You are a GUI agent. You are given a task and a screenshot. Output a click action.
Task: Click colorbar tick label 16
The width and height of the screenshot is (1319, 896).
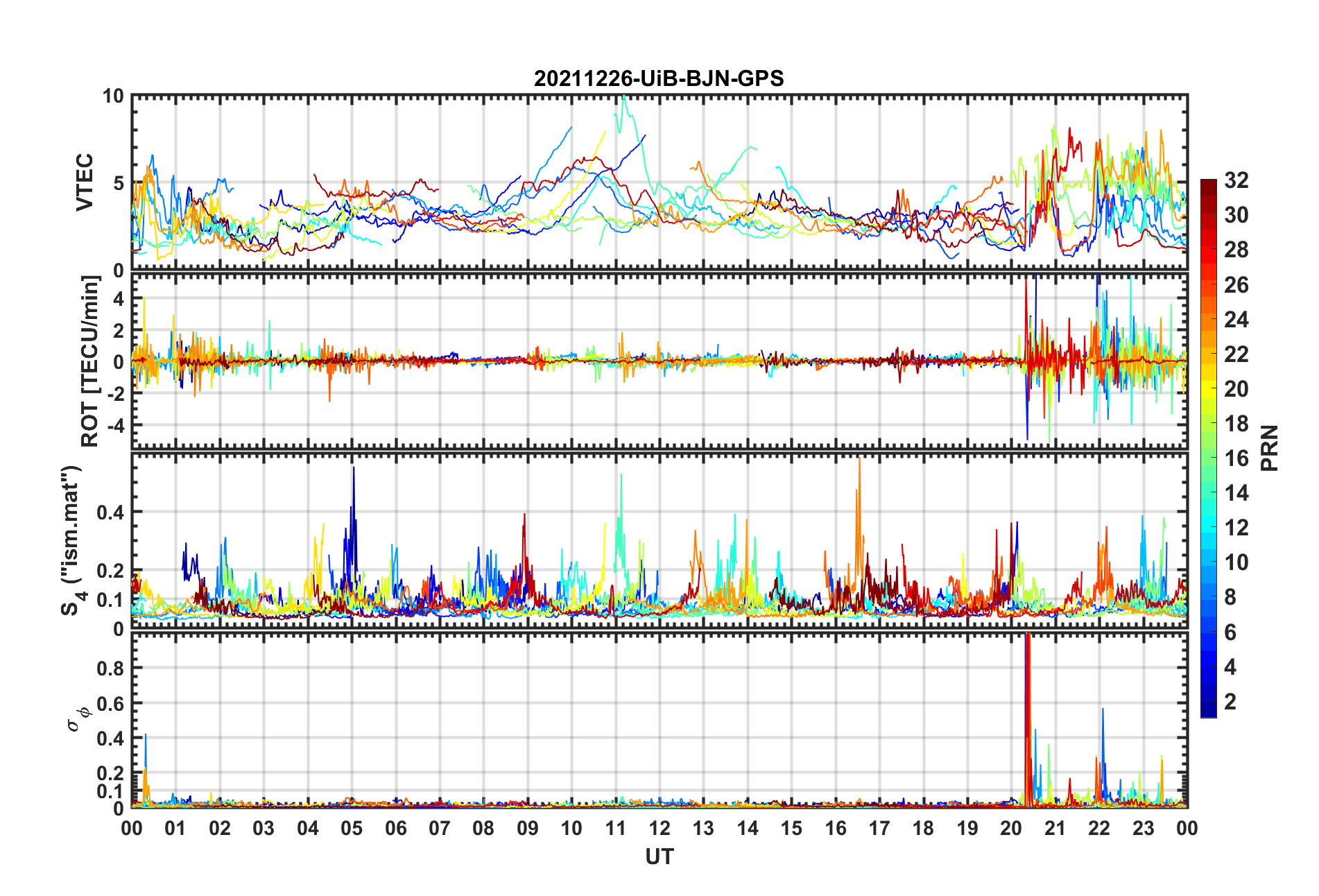point(1236,458)
